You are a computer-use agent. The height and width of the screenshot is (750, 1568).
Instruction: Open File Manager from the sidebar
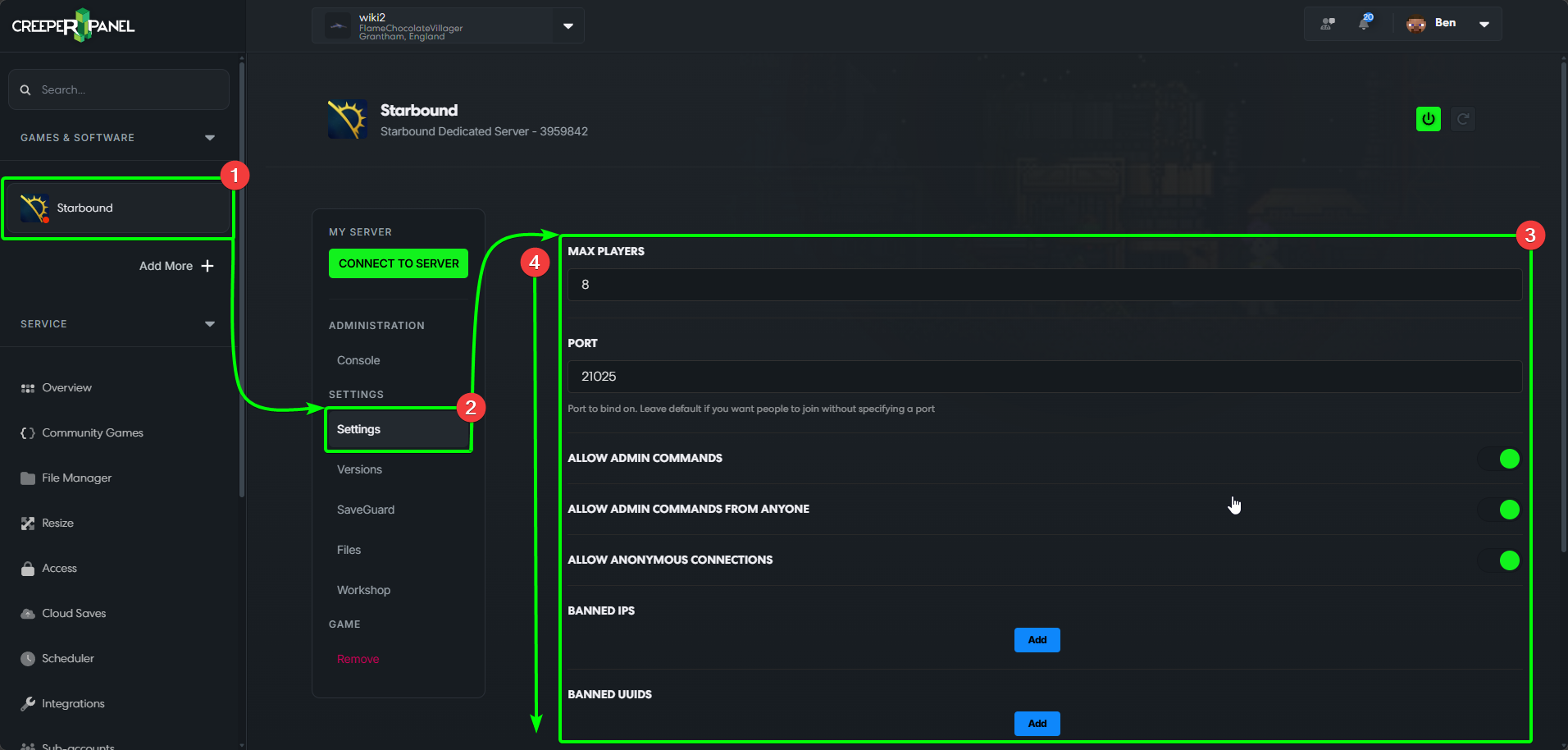pyautogui.click(x=76, y=478)
